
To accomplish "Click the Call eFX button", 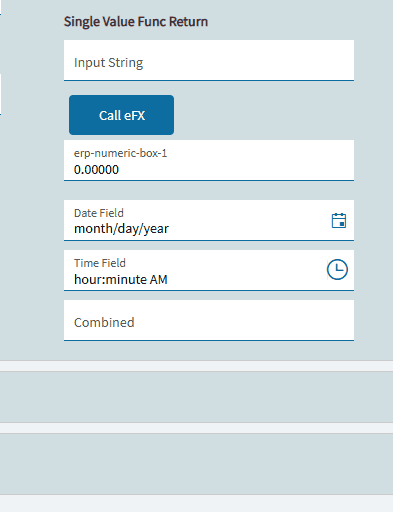I will 121,115.
